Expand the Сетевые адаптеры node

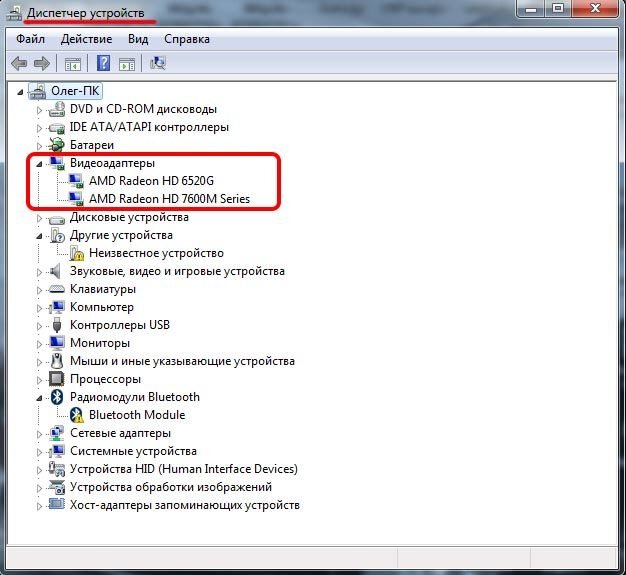pos(39,434)
